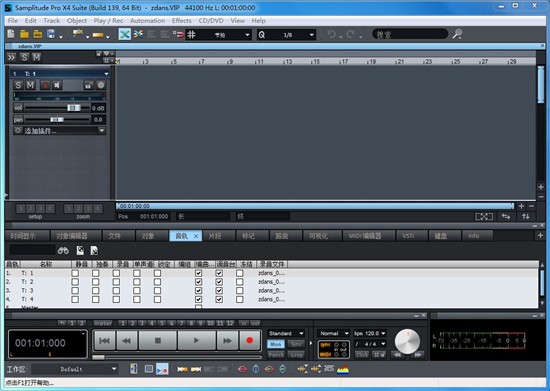Open the add plugin dropdown on track 1

(x=102, y=130)
